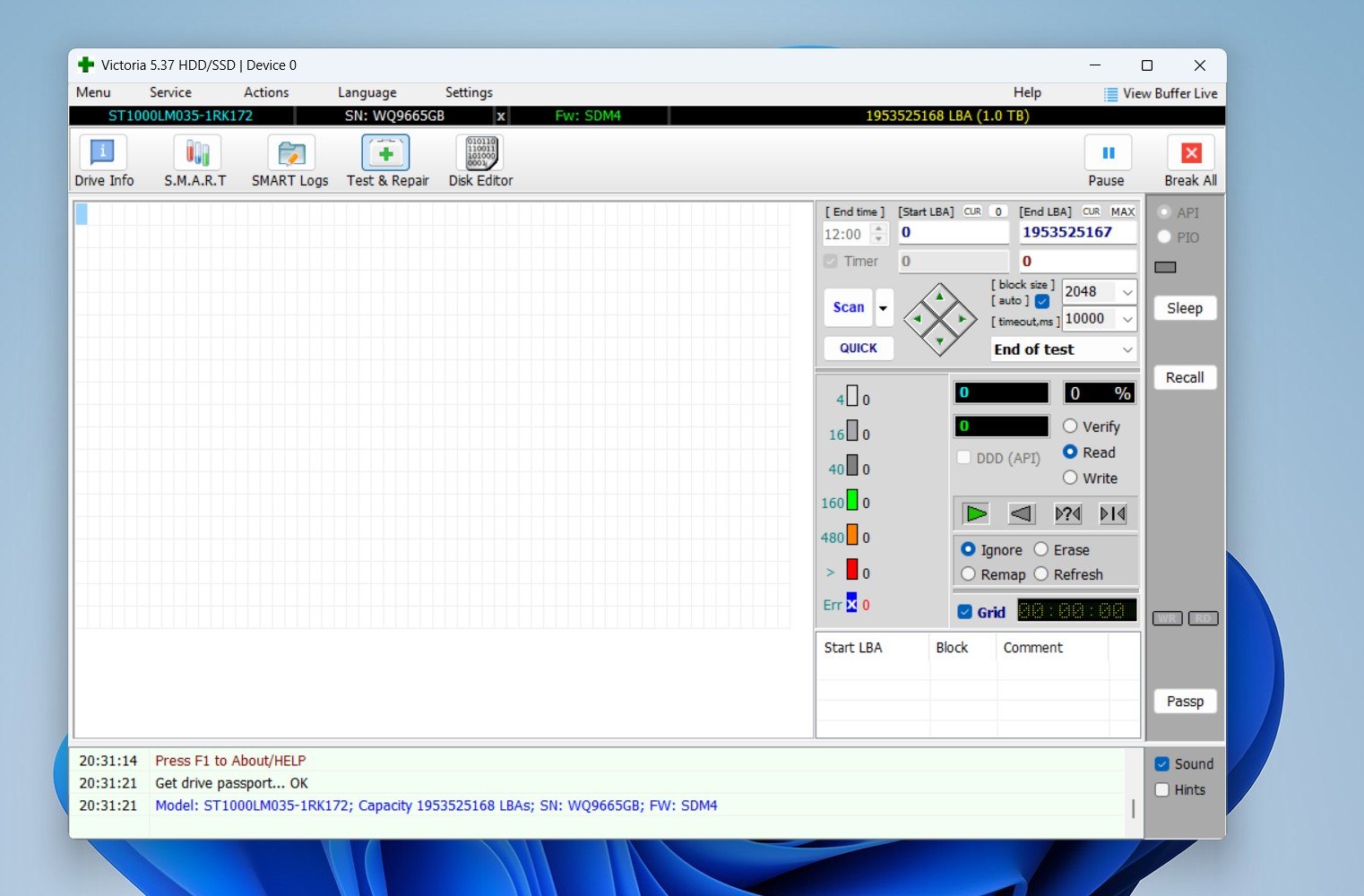The height and width of the screenshot is (896, 1364).
Task: Click the butterfly seek scan button
Action: click(1113, 513)
